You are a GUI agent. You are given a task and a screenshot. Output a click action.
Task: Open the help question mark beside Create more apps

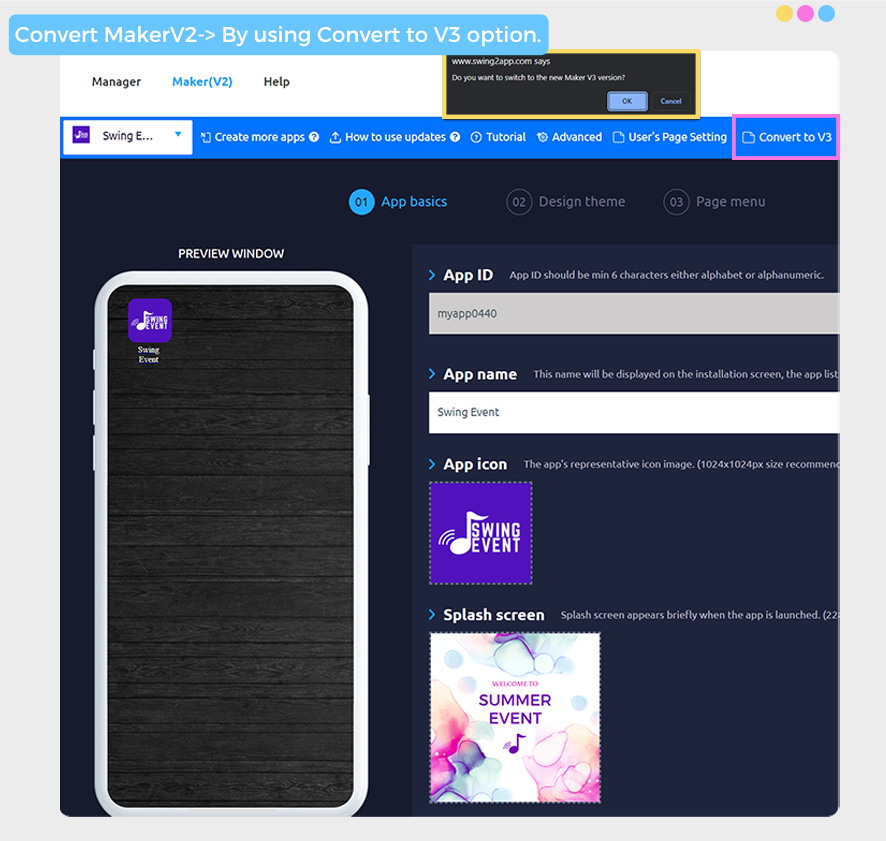pyautogui.click(x=314, y=137)
